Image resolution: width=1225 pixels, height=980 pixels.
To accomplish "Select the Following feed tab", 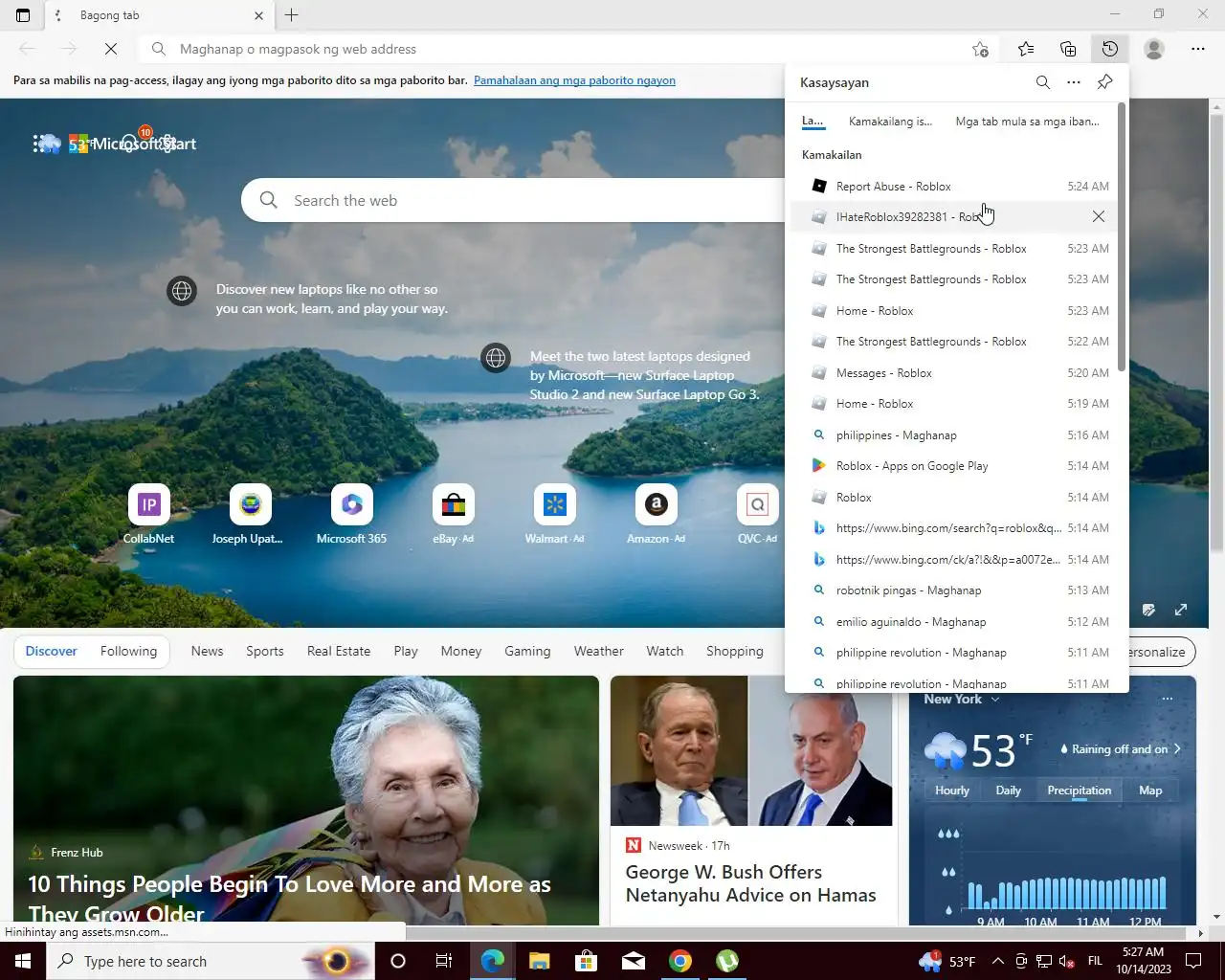I will [128, 652].
